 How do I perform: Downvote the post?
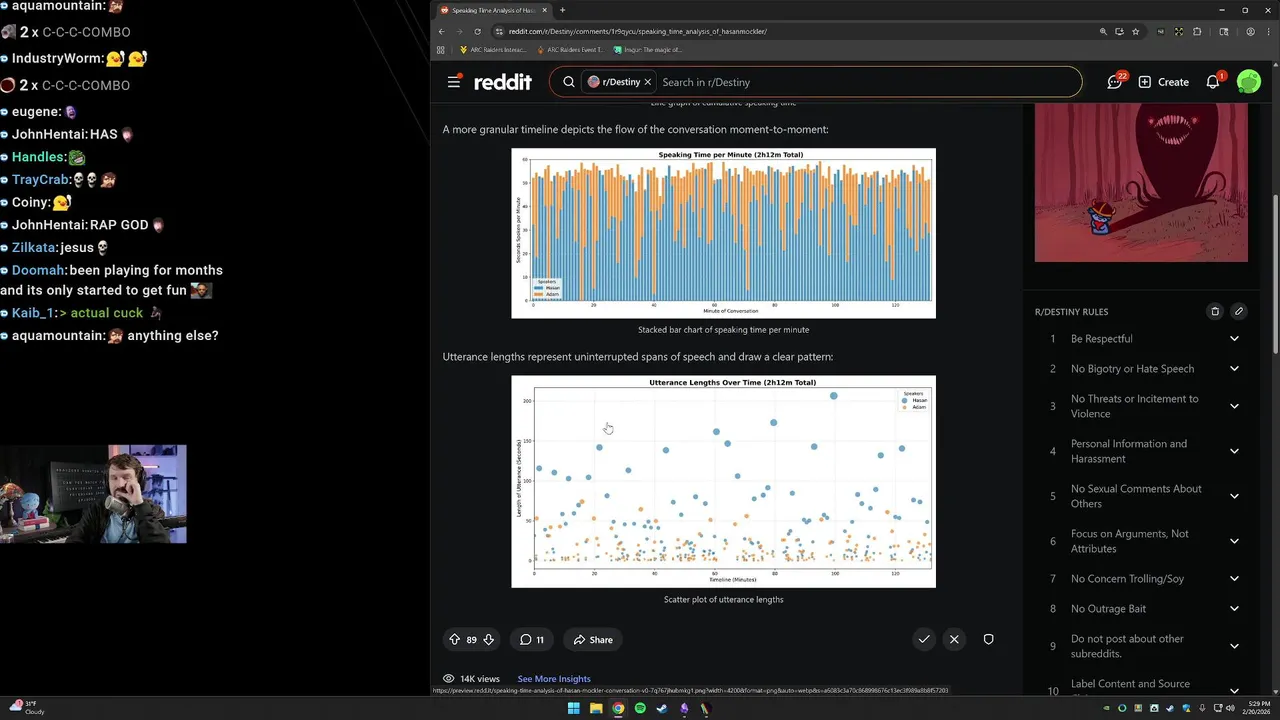pyautogui.click(x=489, y=640)
